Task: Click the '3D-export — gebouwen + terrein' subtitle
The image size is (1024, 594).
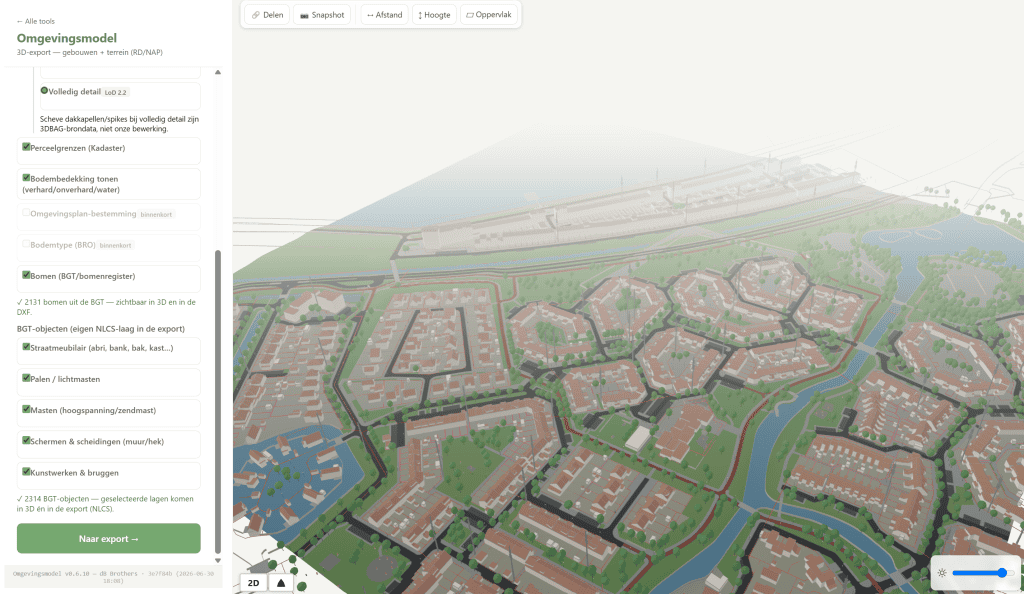Action: 89,52
